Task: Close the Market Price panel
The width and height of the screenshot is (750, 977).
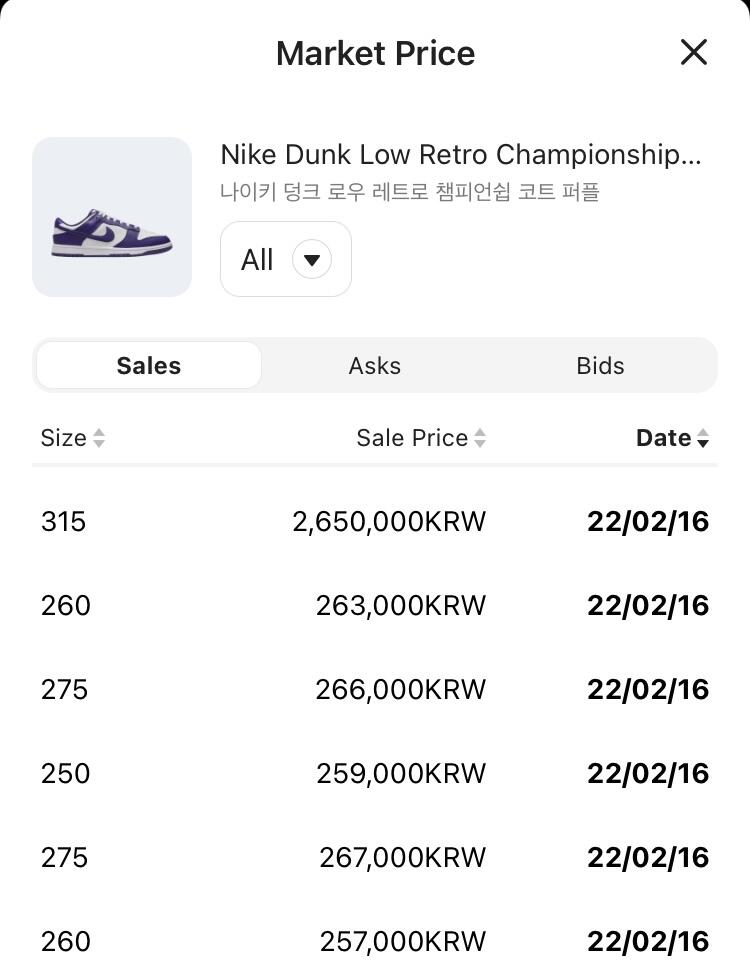Action: click(x=693, y=53)
